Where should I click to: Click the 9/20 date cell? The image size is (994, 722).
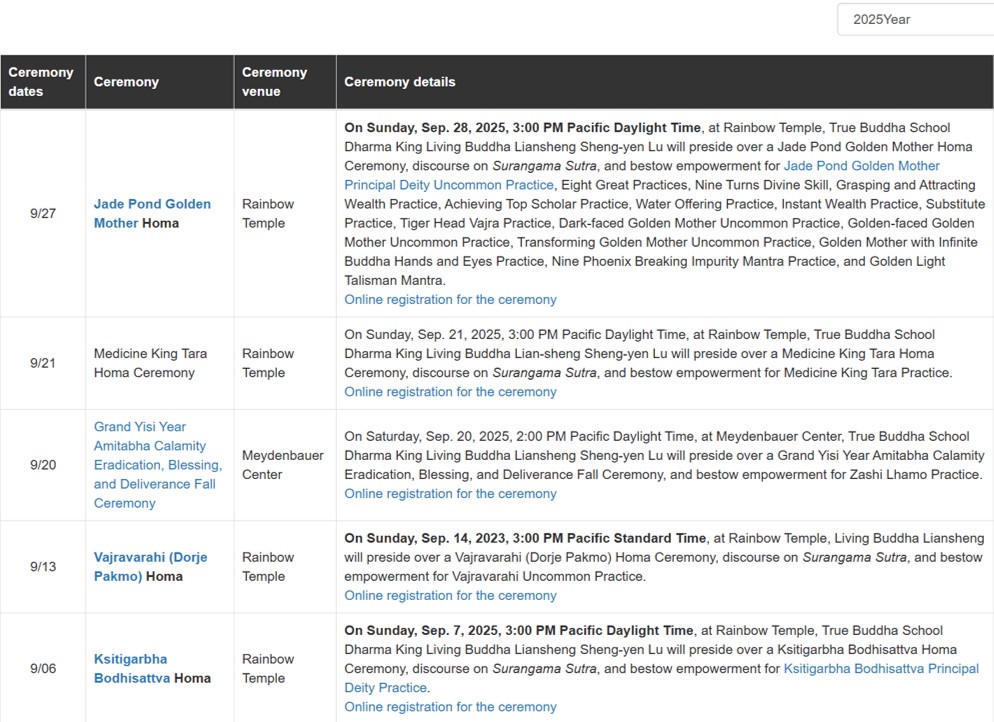[43, 465]
